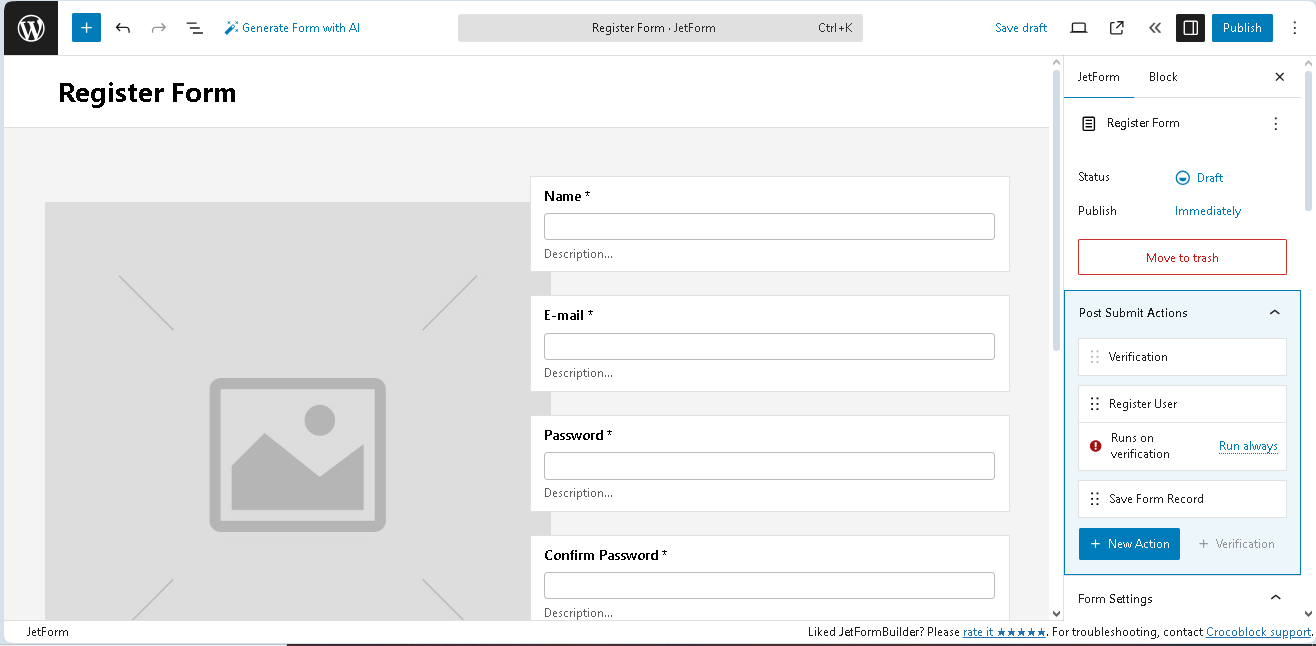Open the editor options menu
The width and height of the screenshot is (1316, 646).
click(x=1294, y=28)
